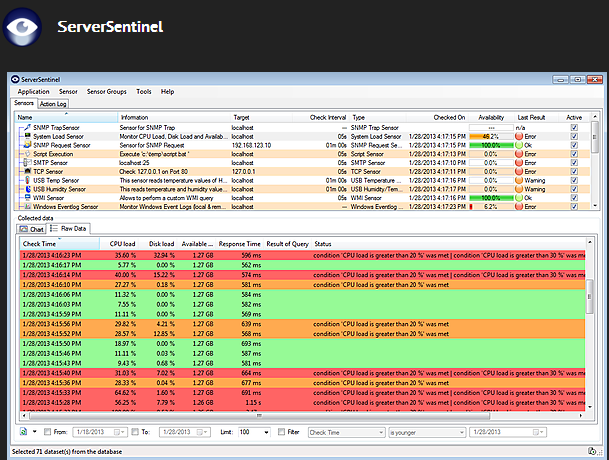Screen dimensions: 609x460
Task: Click the SNMP Request Sensor 100% availability bar
Action: tap(491, 145)
